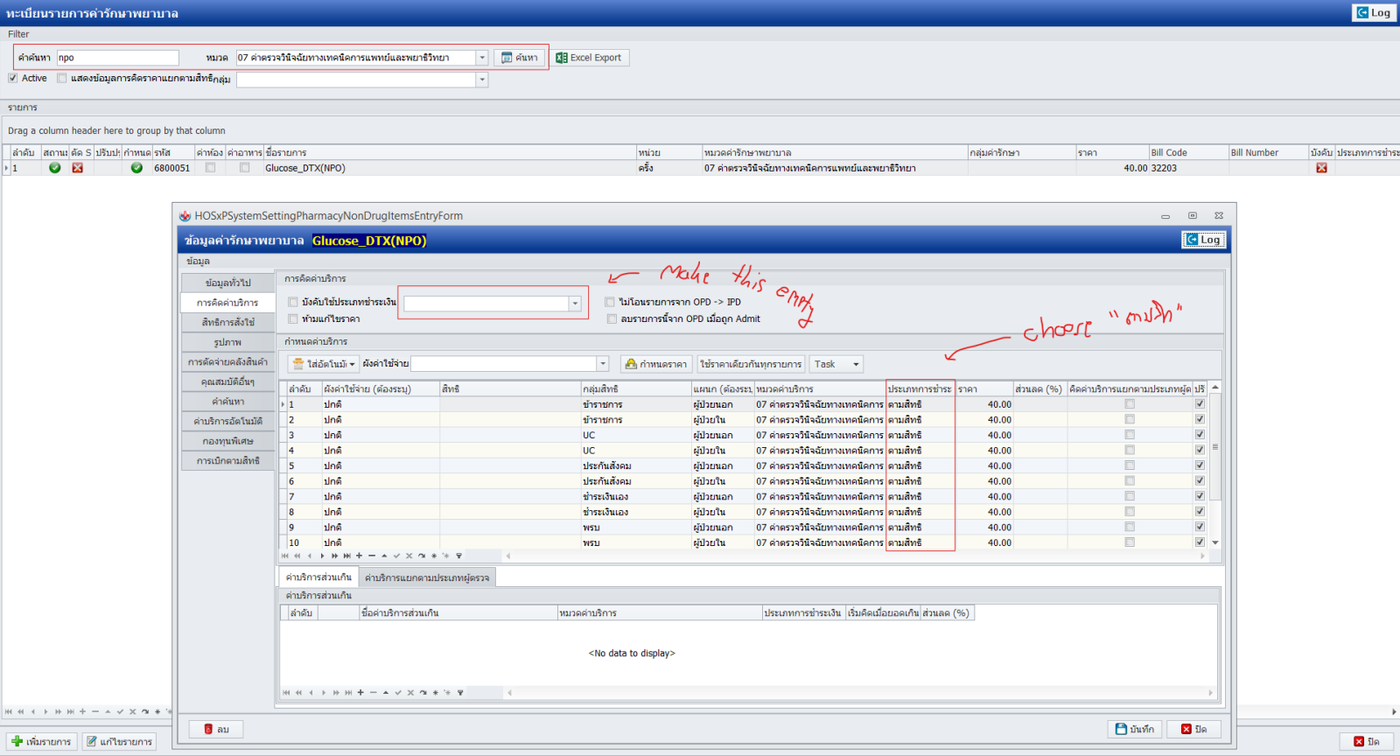The height and width of the screenshot is (756, 1400).
Task: Open the หมวด category dropdown
Action: coord(482,58)
